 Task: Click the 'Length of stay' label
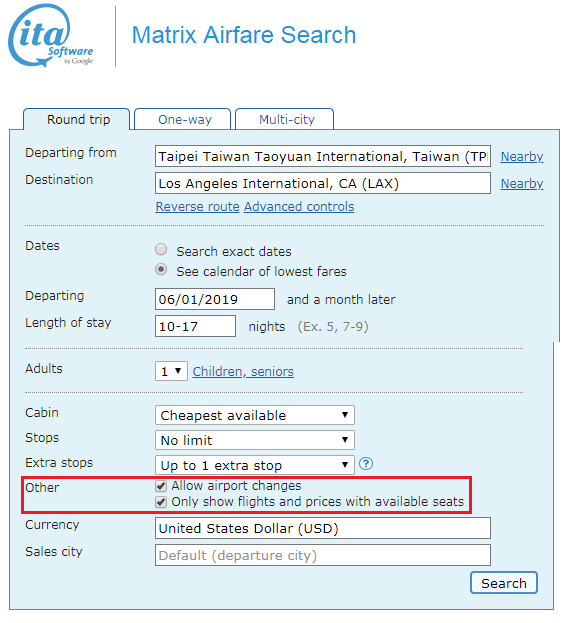click(68, 323)
